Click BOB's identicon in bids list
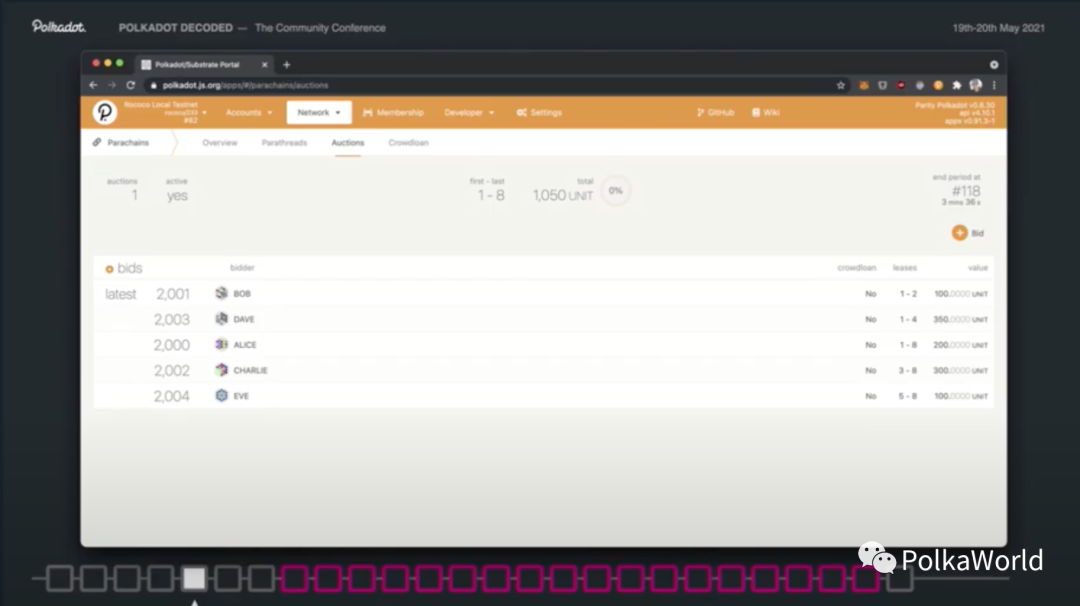The image size is (1080, 606). coord(221,294)
